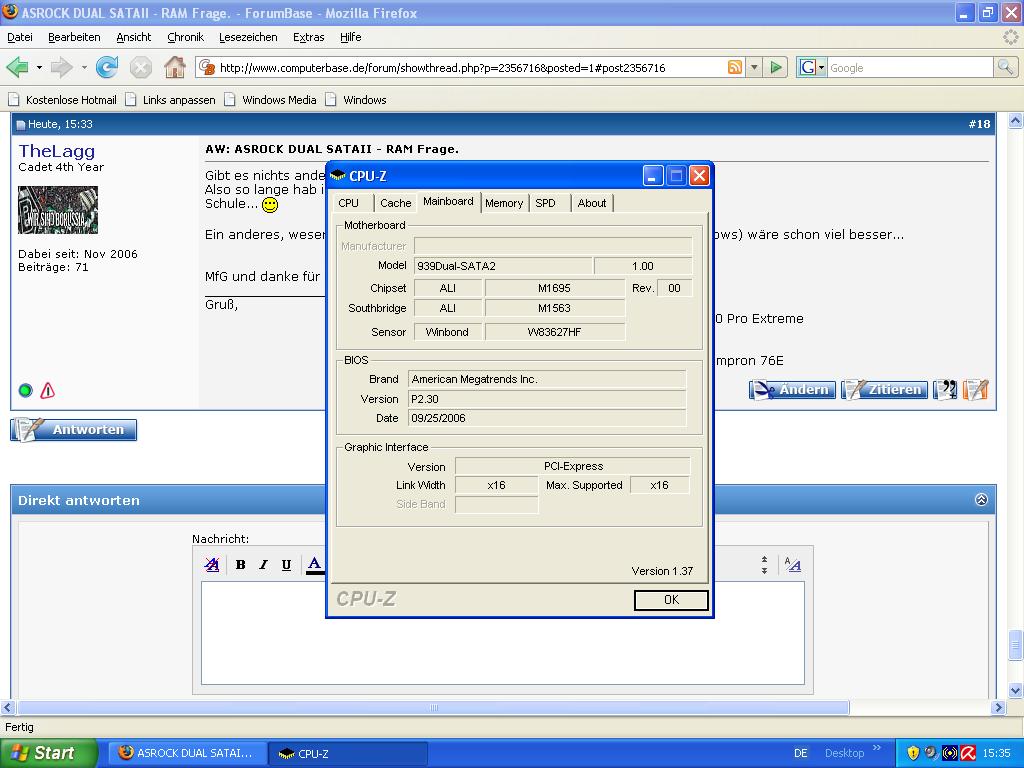Click the text color A icon in editor
The image size is (1024, 768).
tap(314, 565)
